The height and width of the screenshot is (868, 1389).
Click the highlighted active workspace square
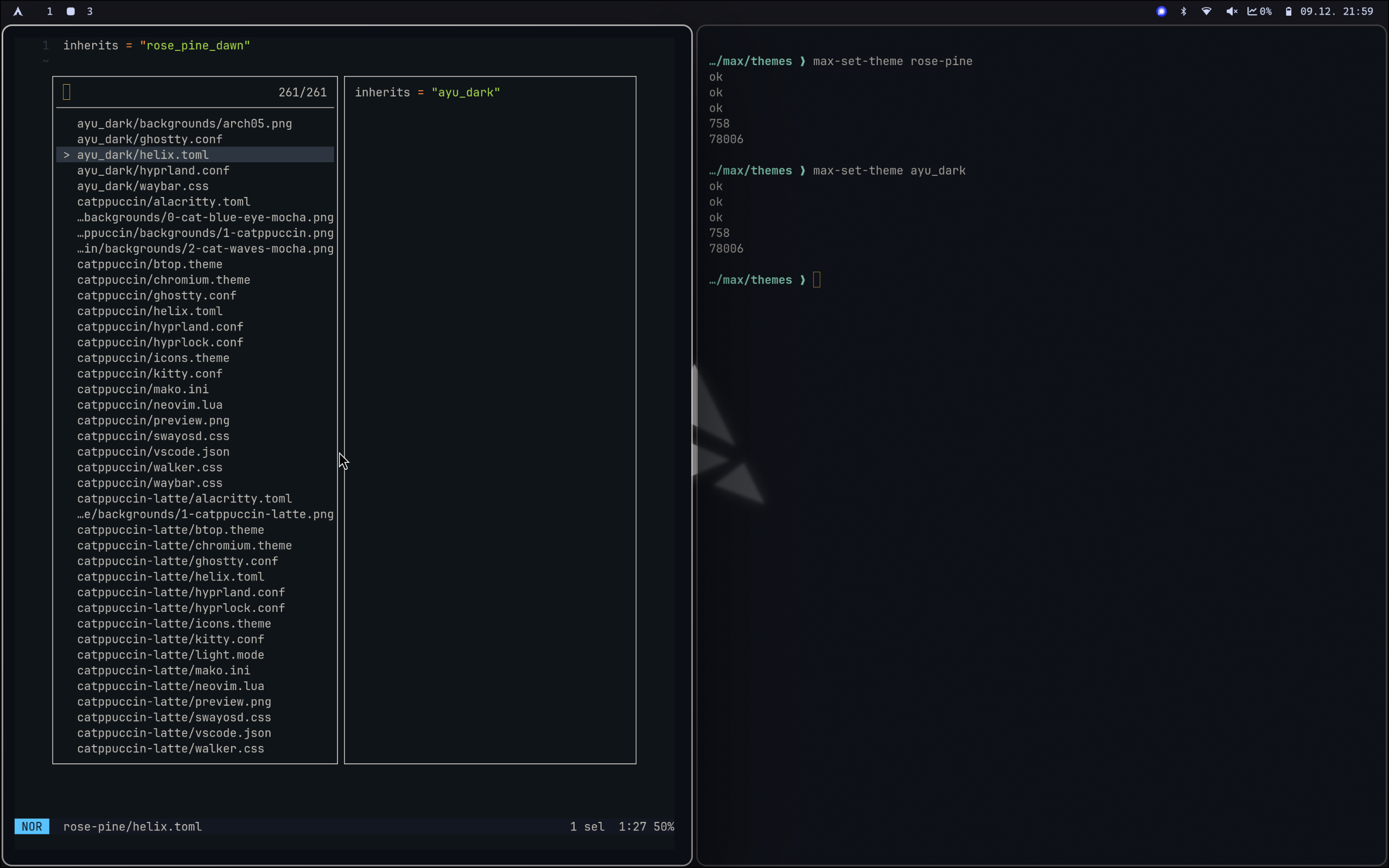71,11
